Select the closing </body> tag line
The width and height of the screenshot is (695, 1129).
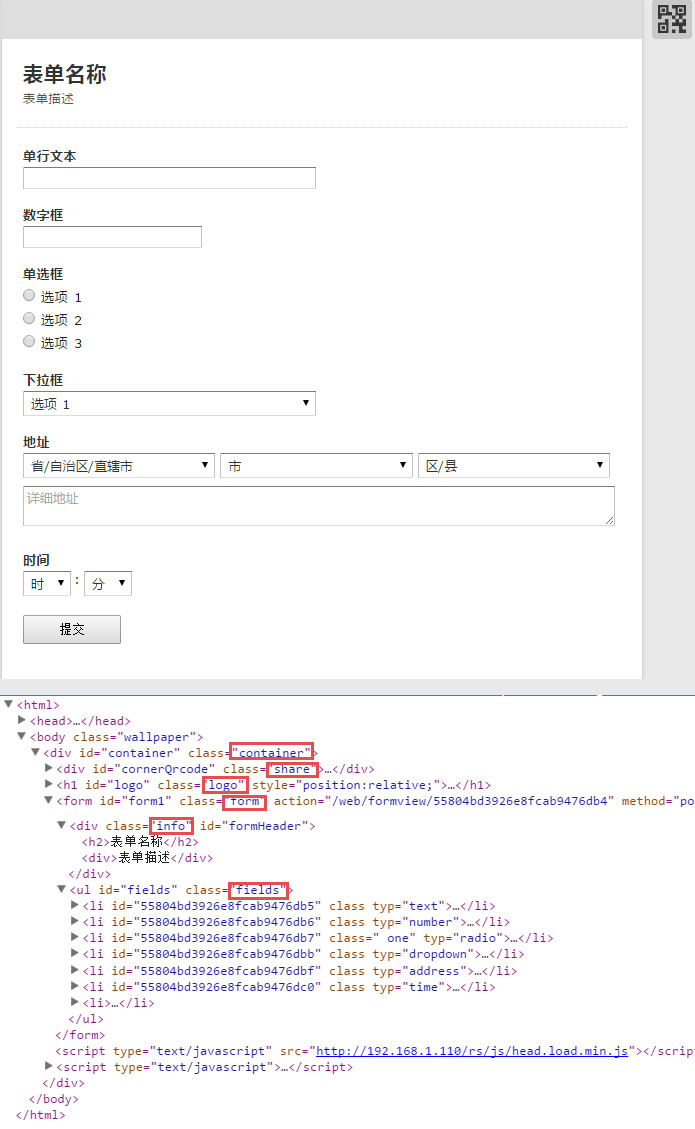53,1099
